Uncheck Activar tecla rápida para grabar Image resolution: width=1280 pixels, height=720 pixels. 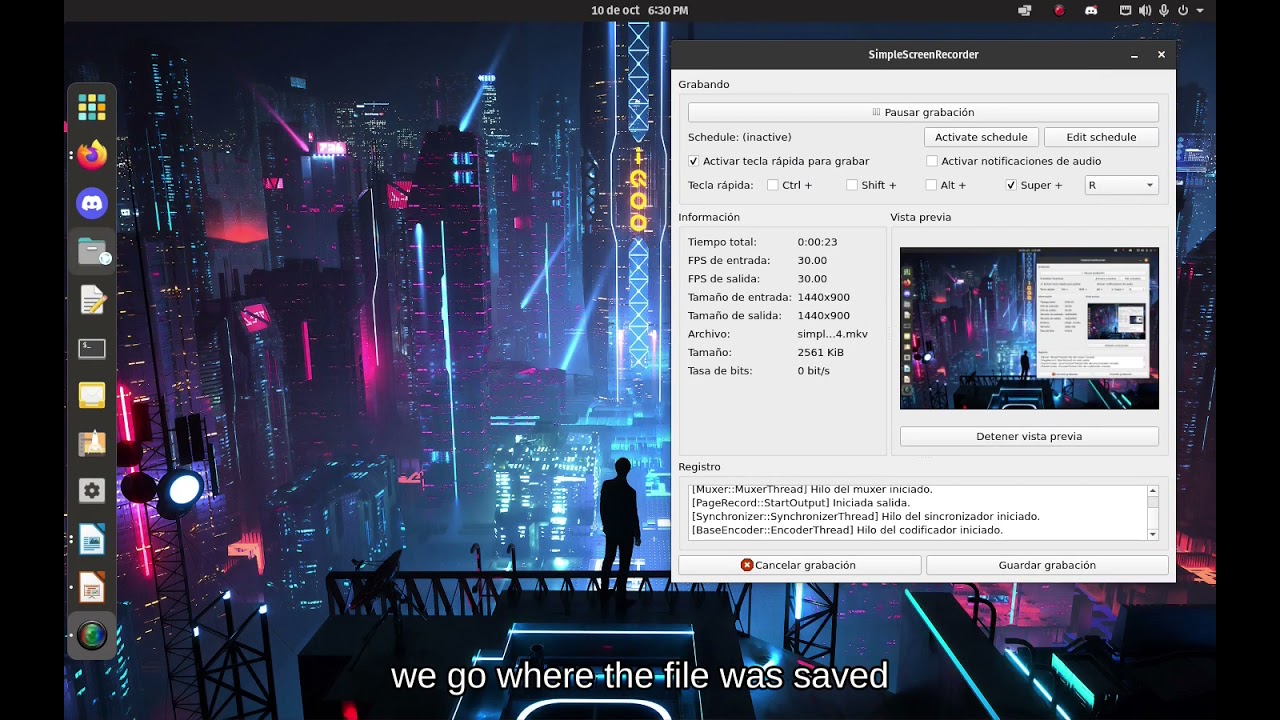pyautogui.click(x=694, y=161)
